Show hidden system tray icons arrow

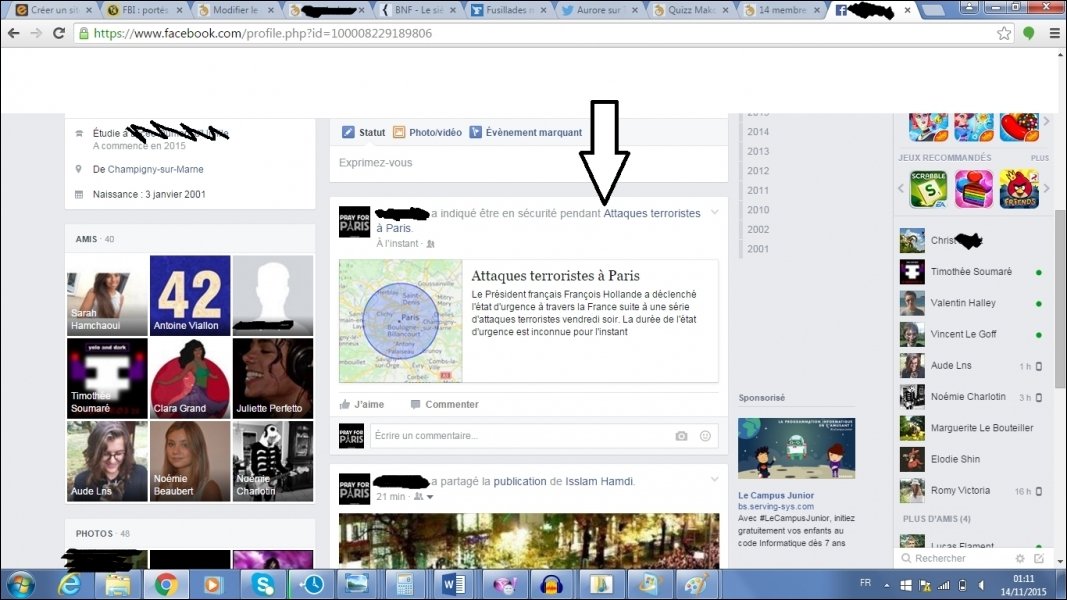[887, 585]
